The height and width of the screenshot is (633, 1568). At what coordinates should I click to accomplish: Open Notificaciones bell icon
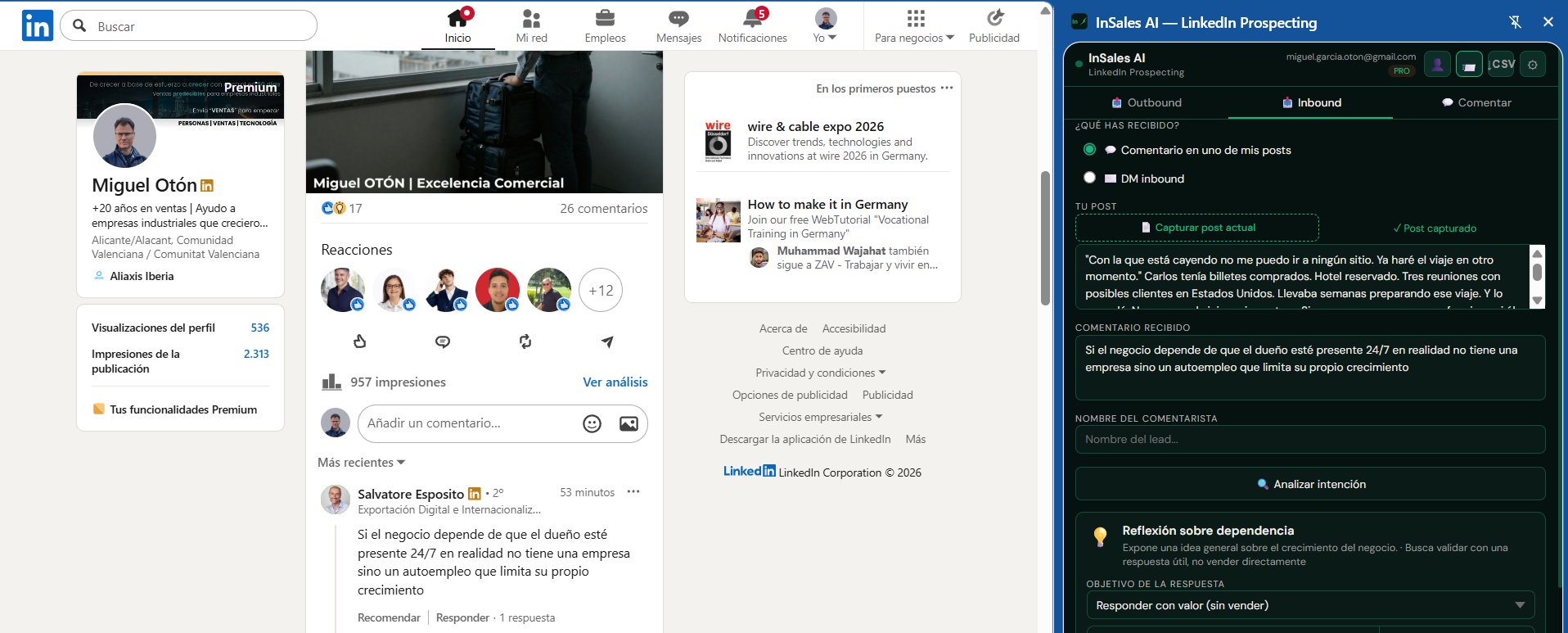coord(753,18)
